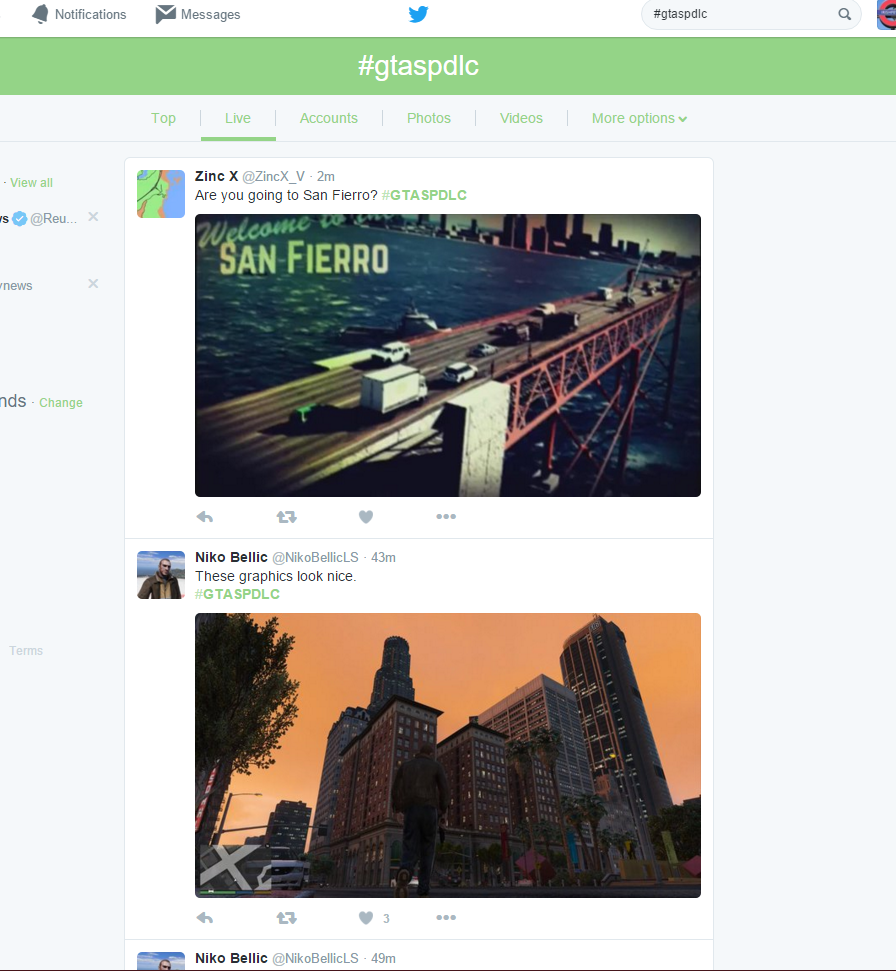Click the @Reu... account handle
This screenshot has width=896, height=971.
tap(54, 219)
